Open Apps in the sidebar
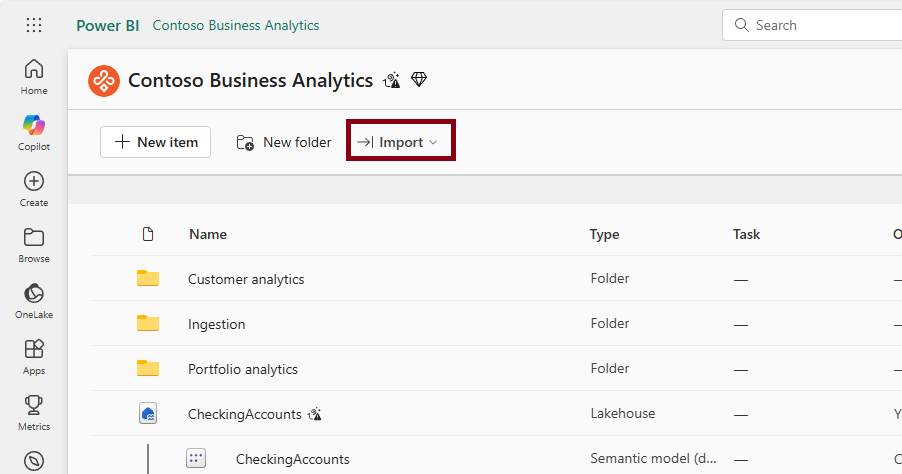This screenshot has height=474, width=902. pos(34,357)
